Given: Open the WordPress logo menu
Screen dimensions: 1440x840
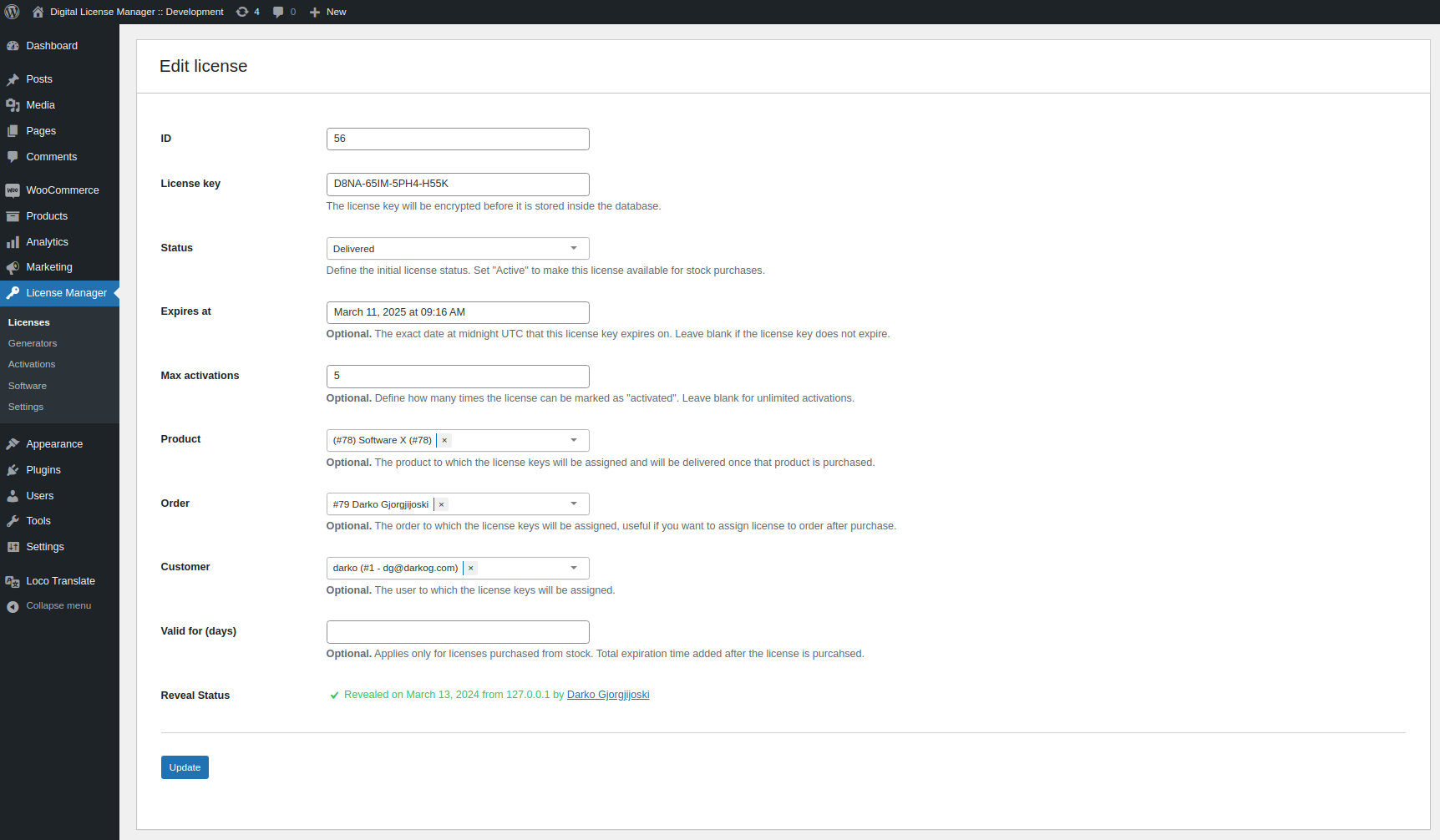Looking at the screenshot, I should point(13,12).
